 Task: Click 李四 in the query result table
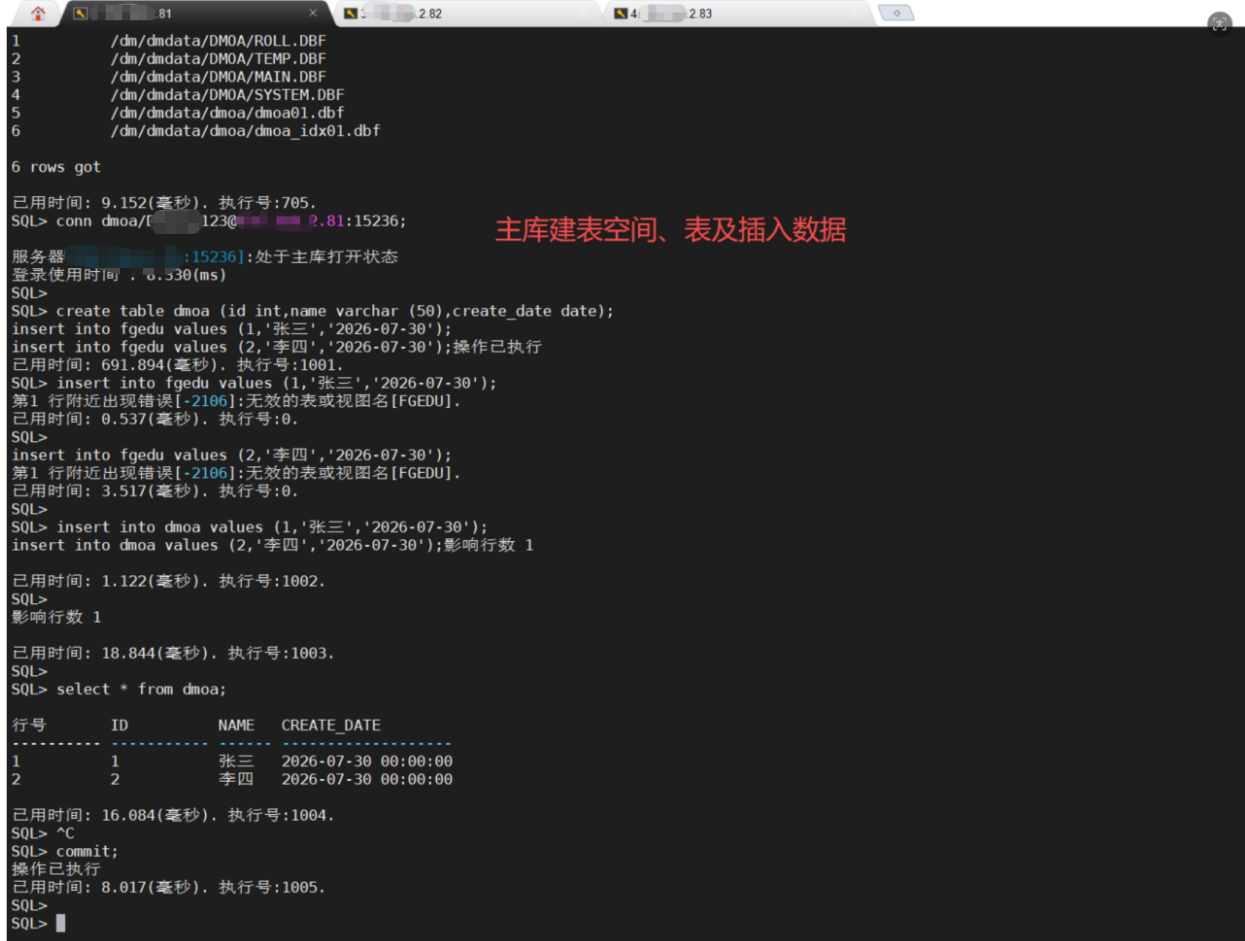(236, 779)
